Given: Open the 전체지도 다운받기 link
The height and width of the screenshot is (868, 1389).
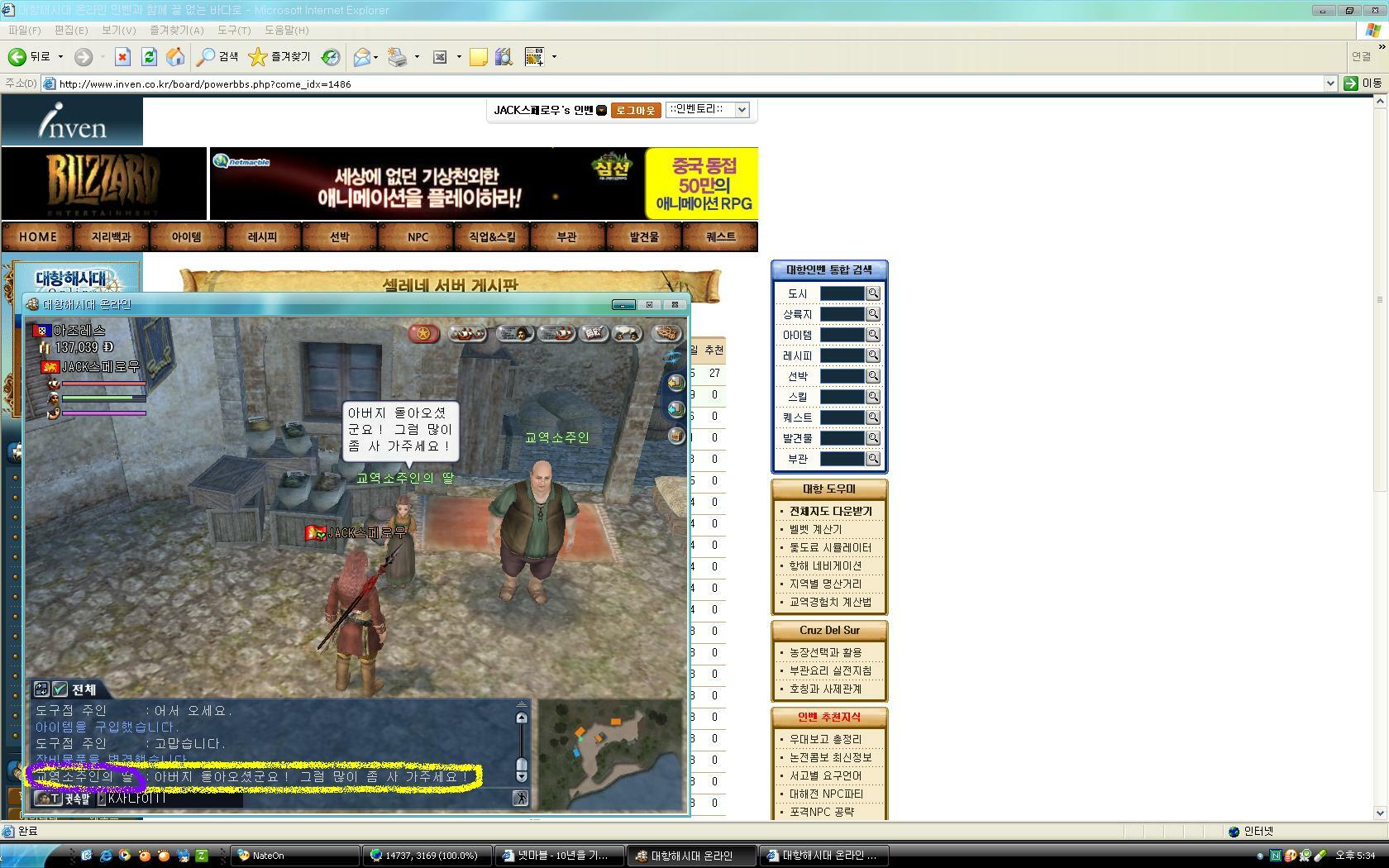Looking at the screenshot, I should [x=830, y=511].
